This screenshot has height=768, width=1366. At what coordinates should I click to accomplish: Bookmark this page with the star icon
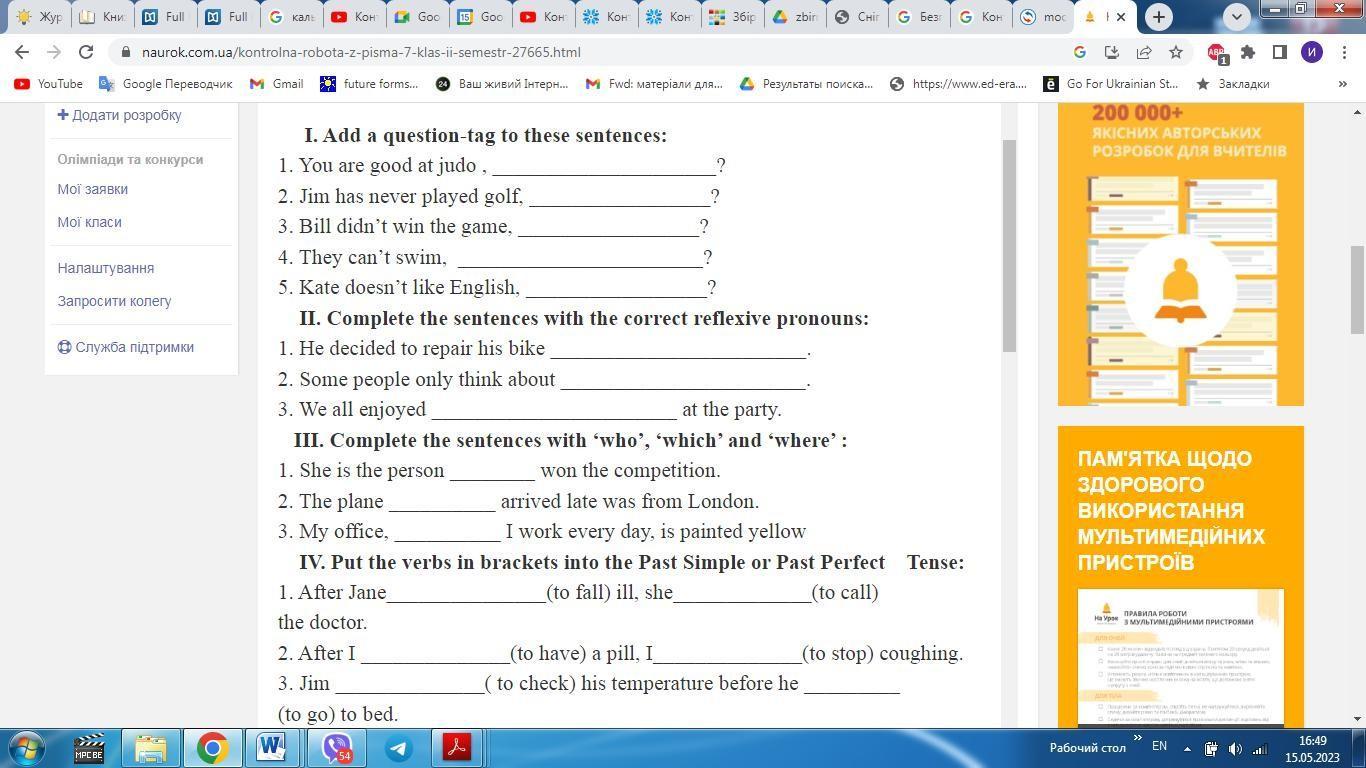pos(1176,52)
